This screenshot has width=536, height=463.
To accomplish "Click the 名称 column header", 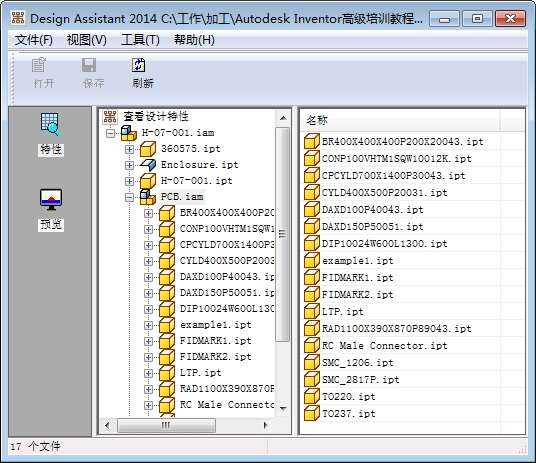I will click(400, 120).
